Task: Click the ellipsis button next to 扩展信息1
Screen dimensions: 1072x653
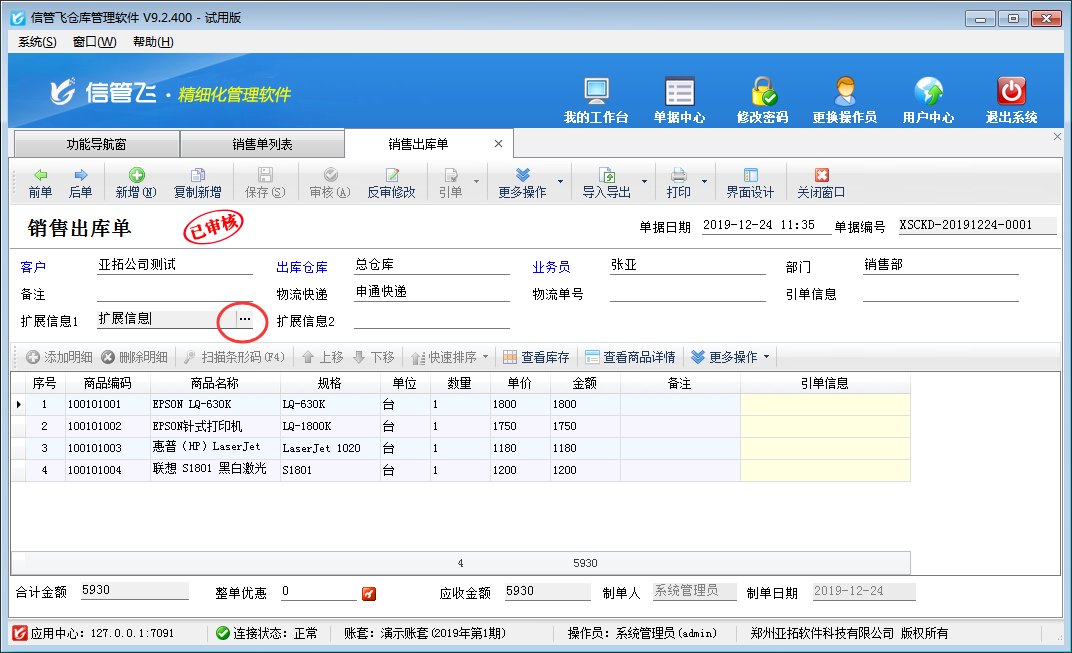Action: (244, 319)
